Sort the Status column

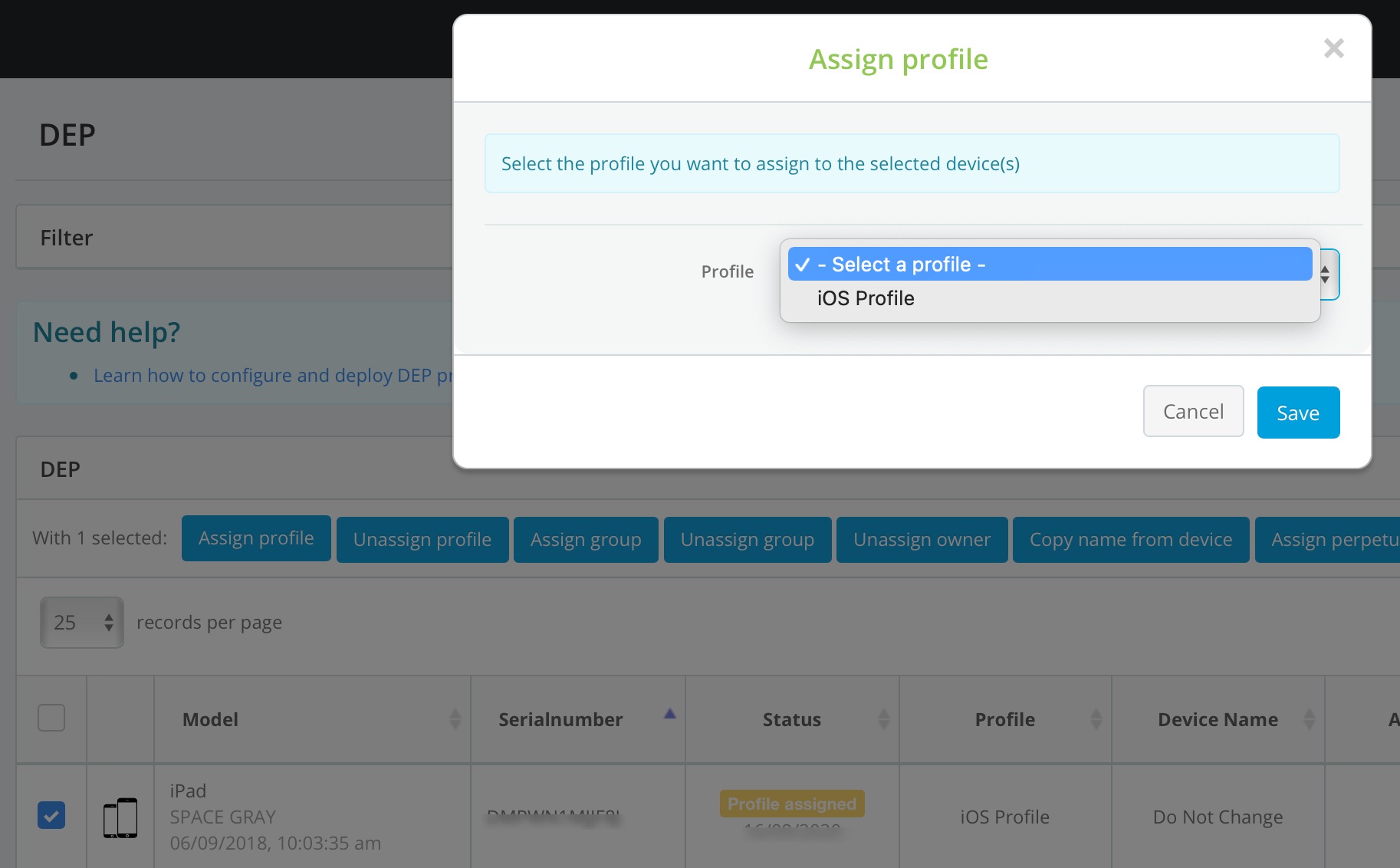pos(885,719)
